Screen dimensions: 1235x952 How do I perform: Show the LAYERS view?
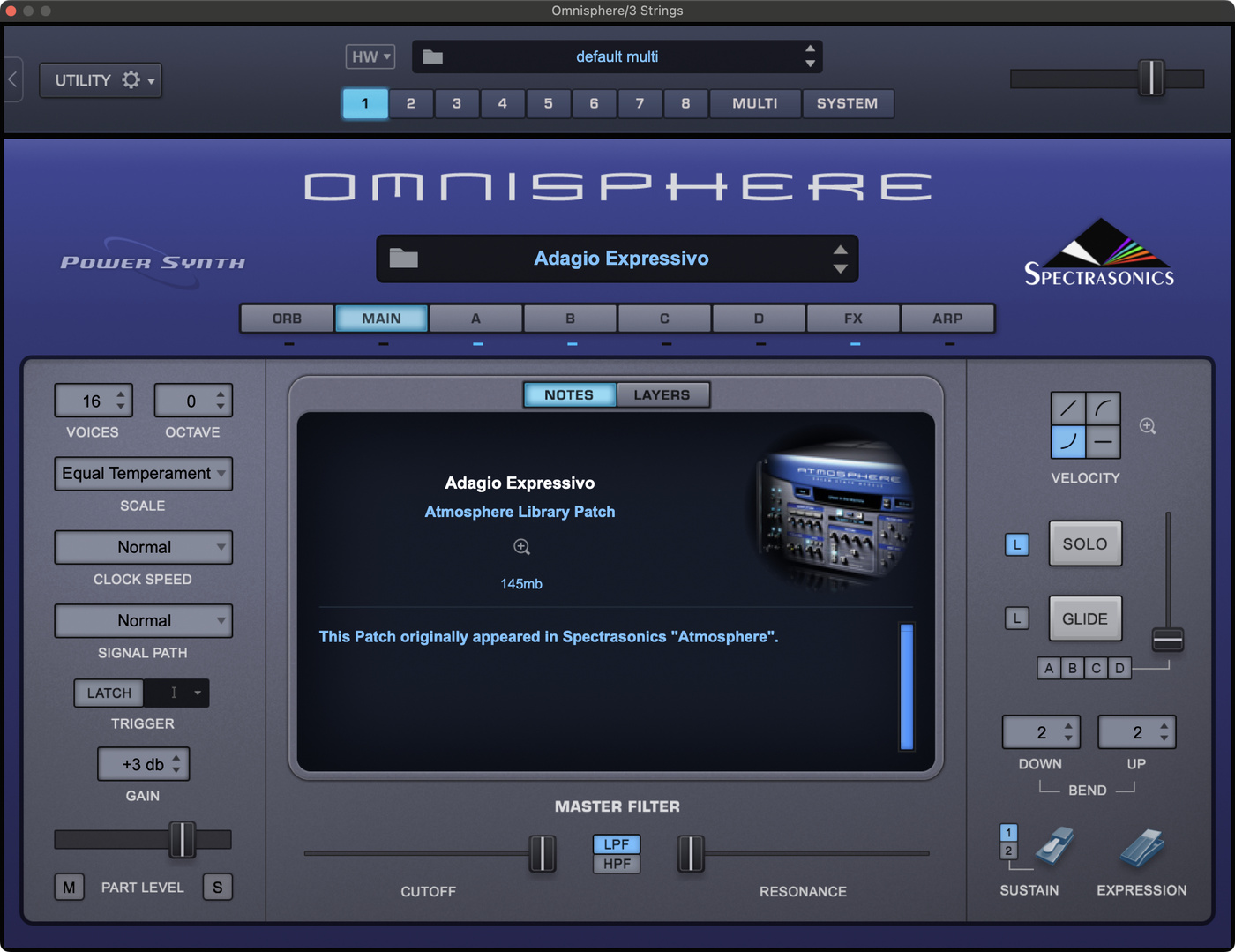[x=662, y=394]
